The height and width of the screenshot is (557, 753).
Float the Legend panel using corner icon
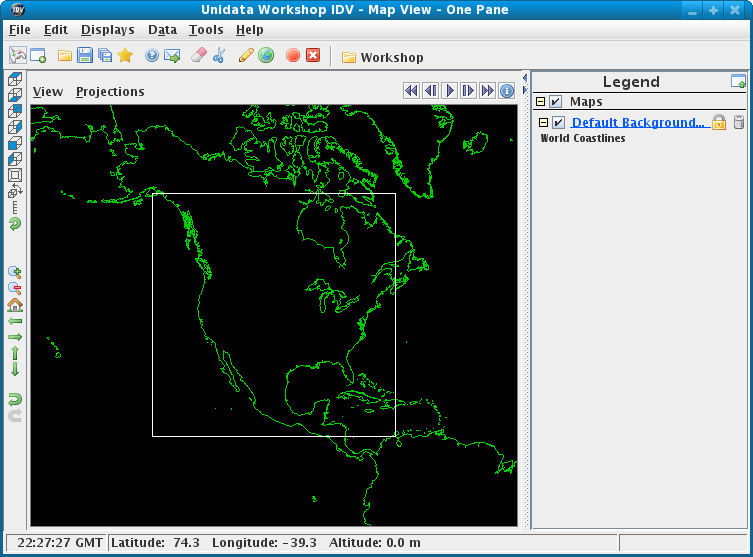pyautogui.click(x=738, y=82)
